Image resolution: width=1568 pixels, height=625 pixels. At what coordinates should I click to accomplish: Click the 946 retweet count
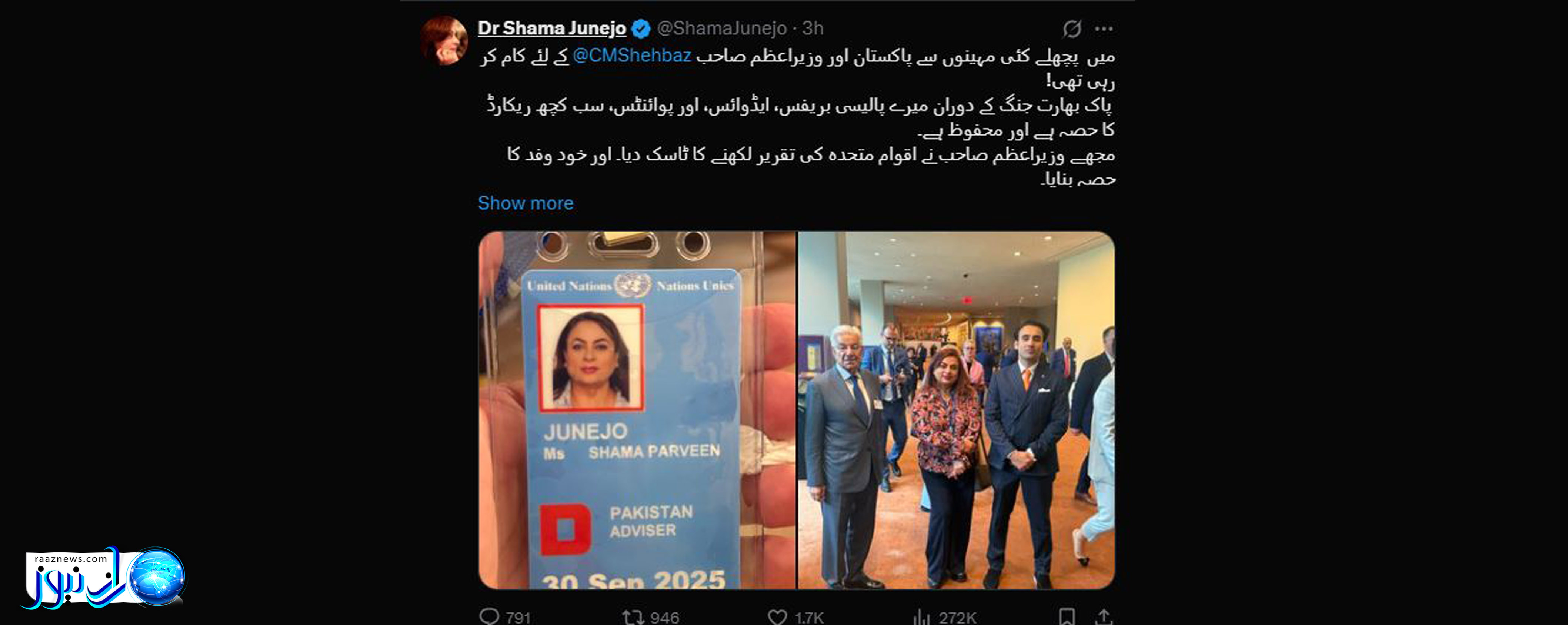[664, 618]
